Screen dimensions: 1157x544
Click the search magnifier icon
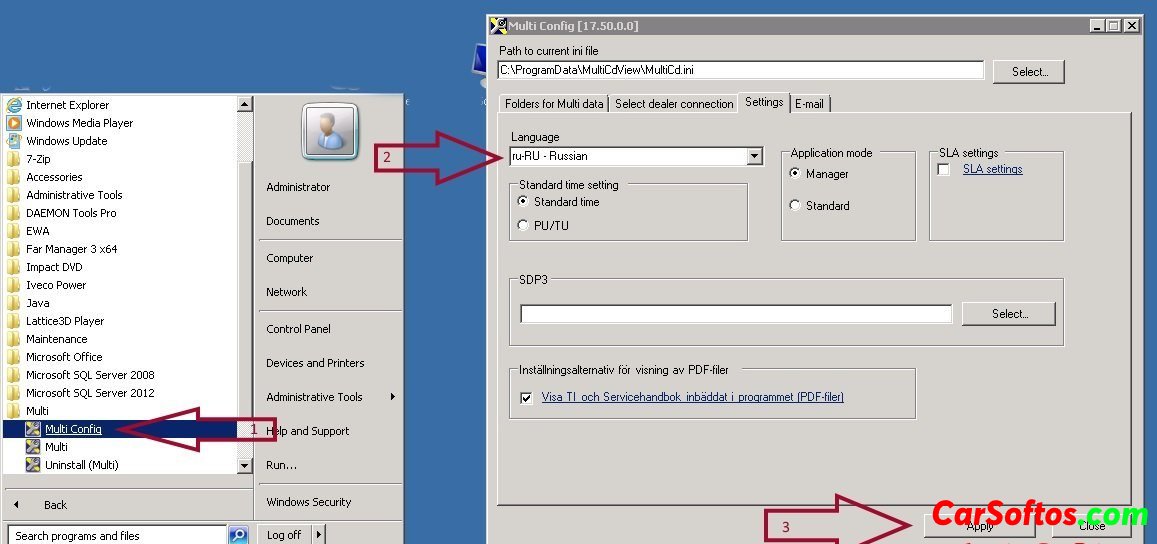tap(238, 535)
